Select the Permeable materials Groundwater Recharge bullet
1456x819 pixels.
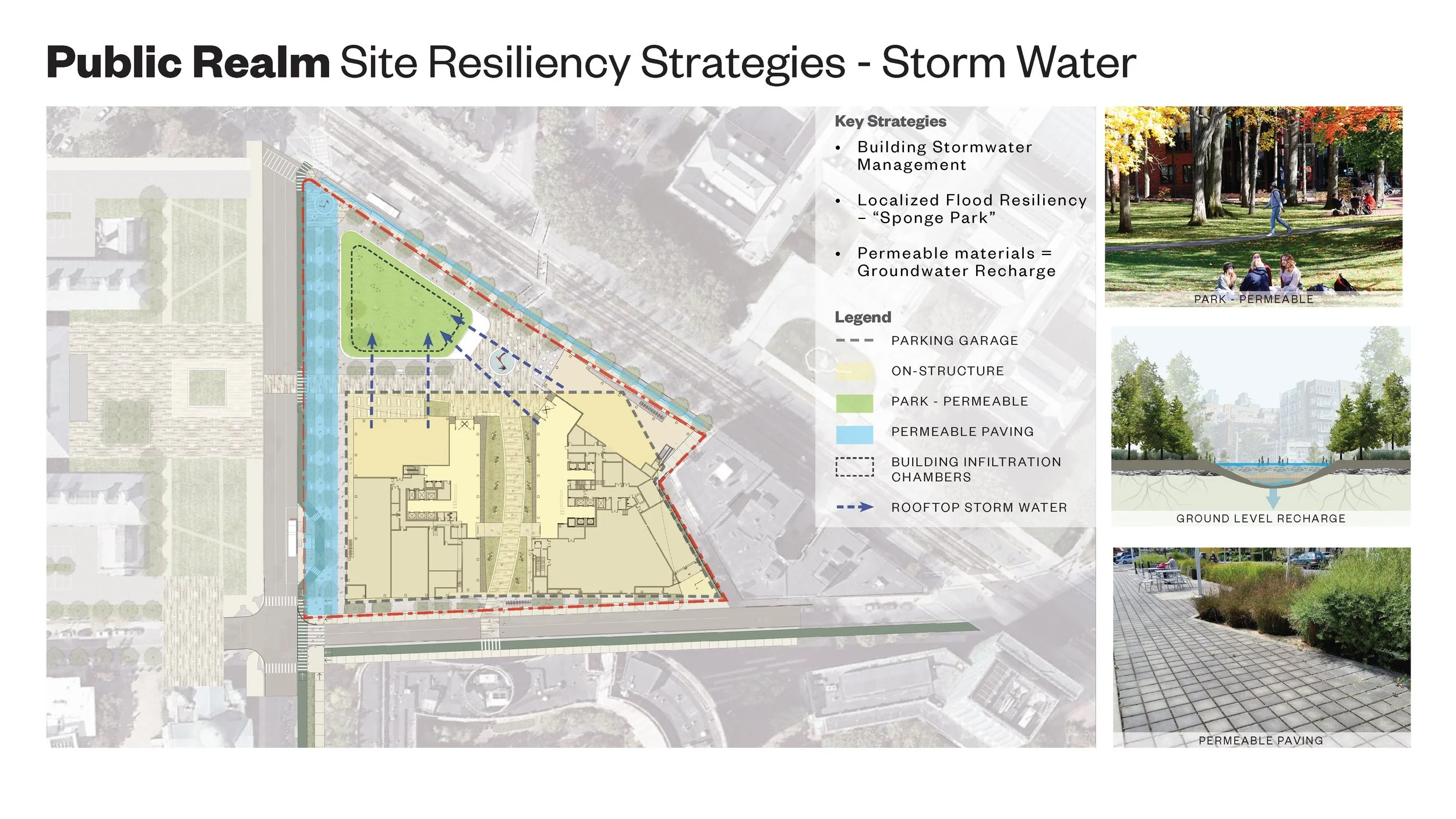[x=956, y=262]
